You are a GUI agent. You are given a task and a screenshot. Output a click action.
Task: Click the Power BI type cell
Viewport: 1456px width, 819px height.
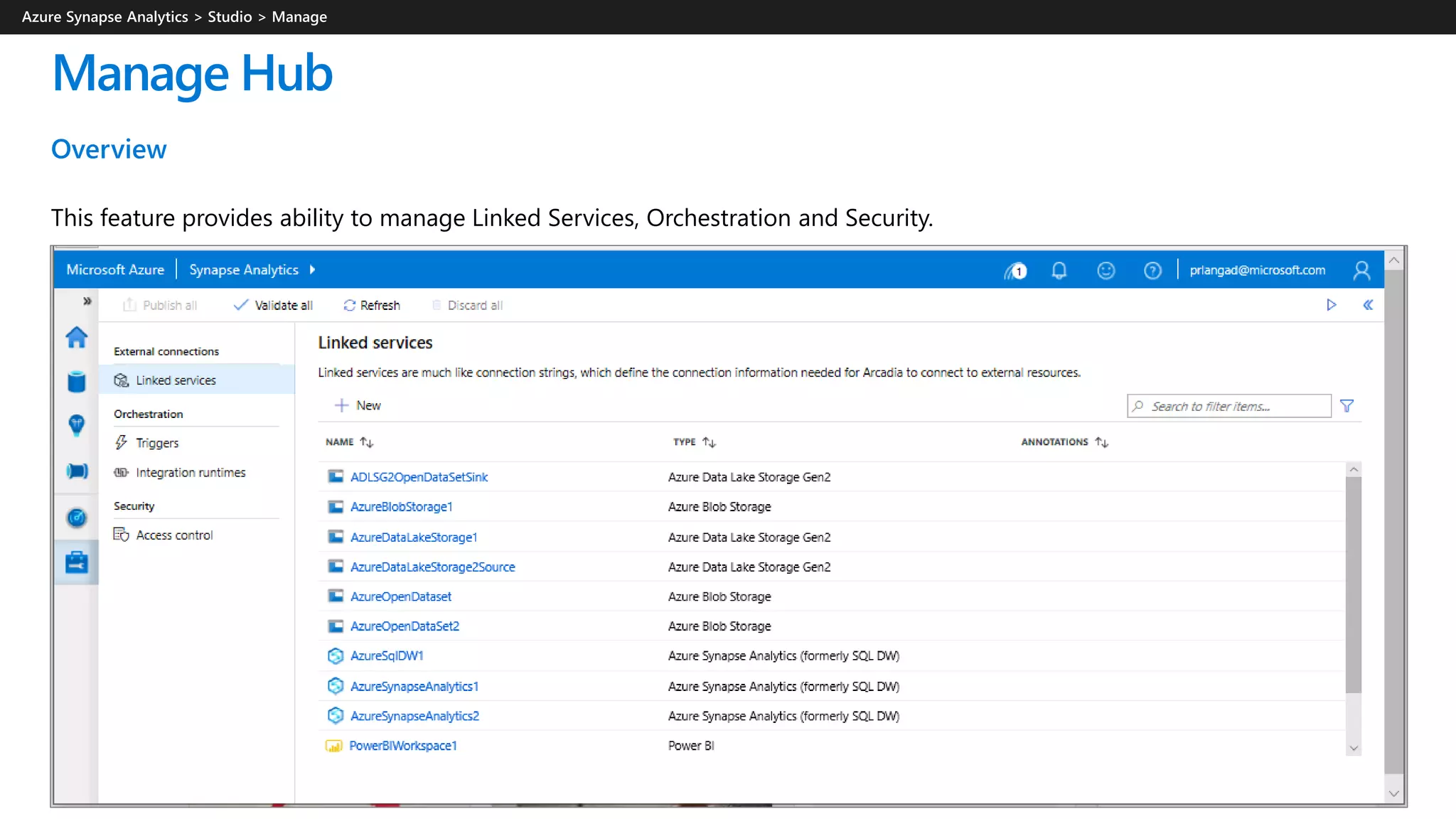point(691,746)
